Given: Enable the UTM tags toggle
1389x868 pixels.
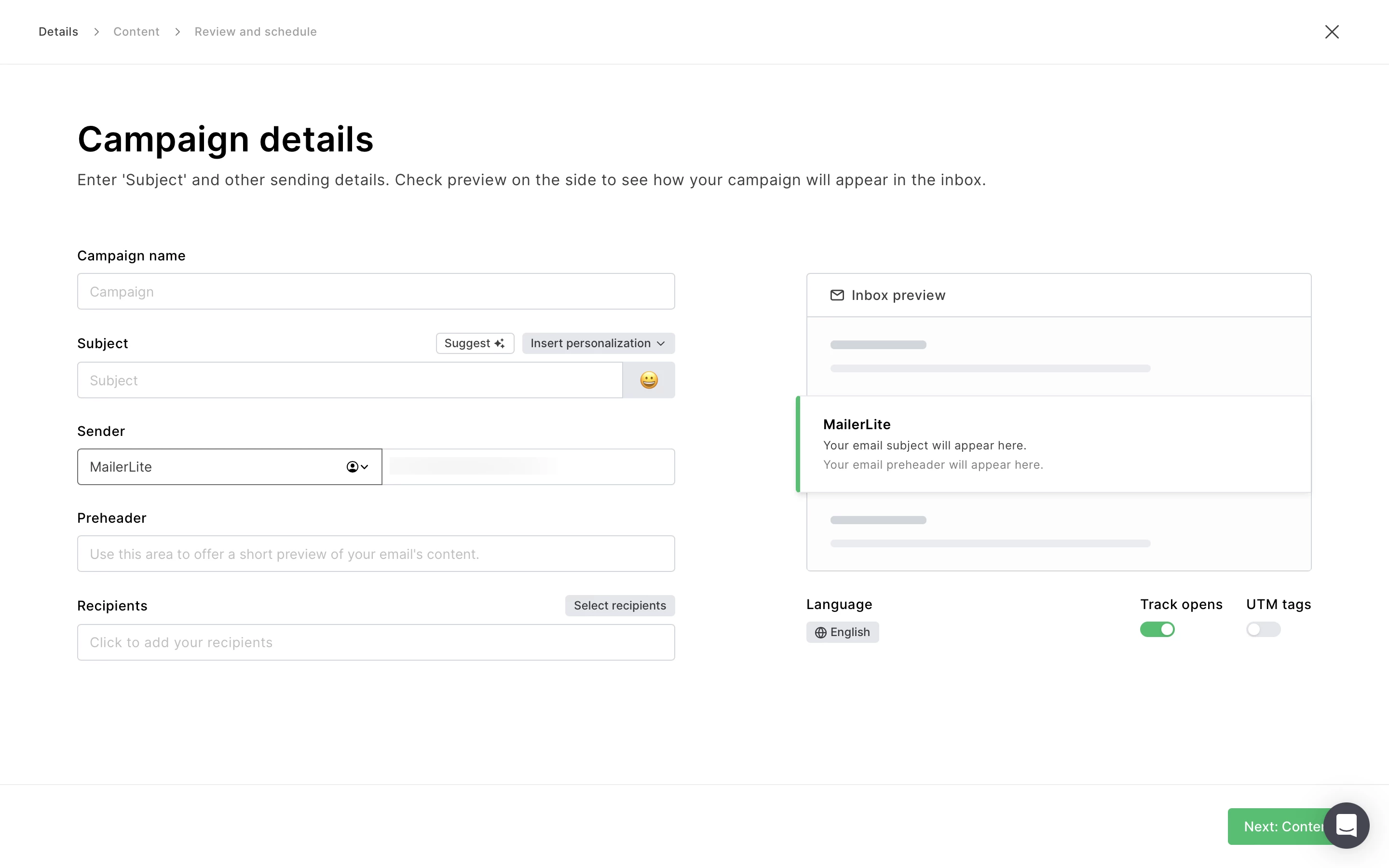Looking at the screenshot, I should pyautogui.click(x=1263, y=629).
